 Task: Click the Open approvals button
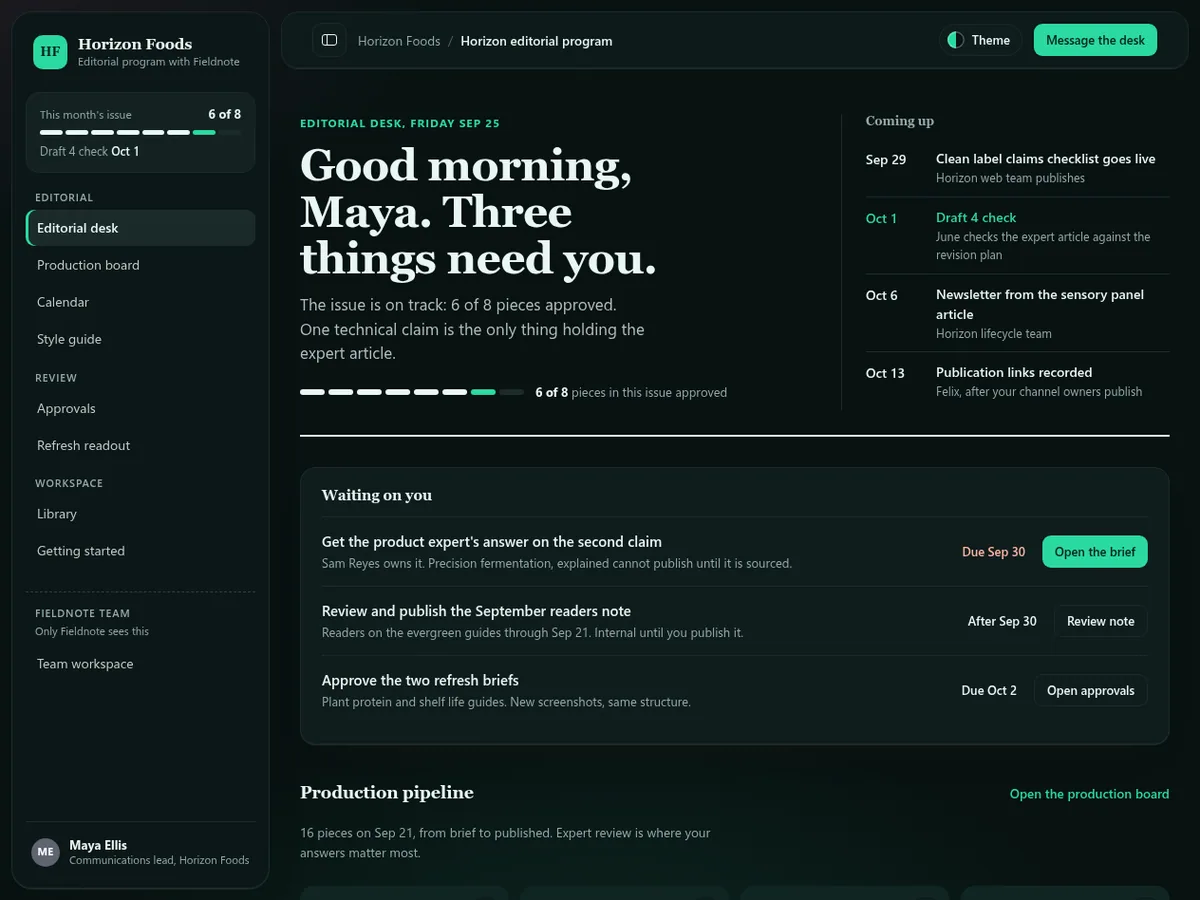coord(1090,691)
